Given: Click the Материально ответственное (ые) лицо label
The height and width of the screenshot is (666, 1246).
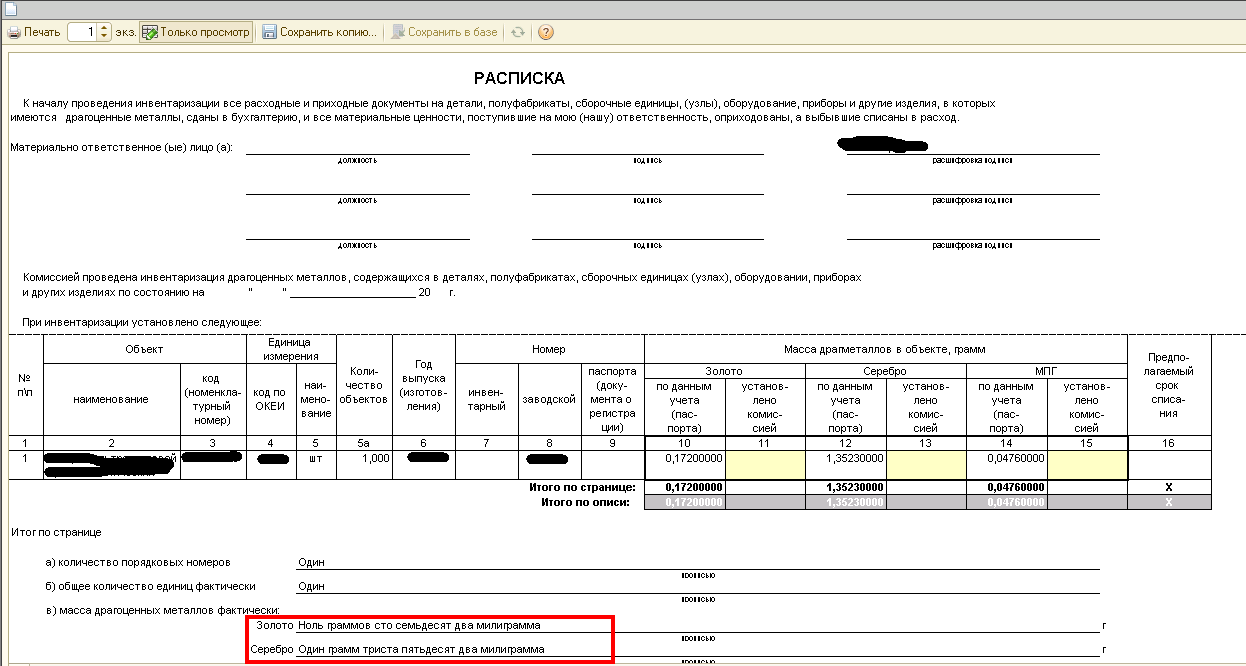Looking at the screenshot, I should (121, 148).
